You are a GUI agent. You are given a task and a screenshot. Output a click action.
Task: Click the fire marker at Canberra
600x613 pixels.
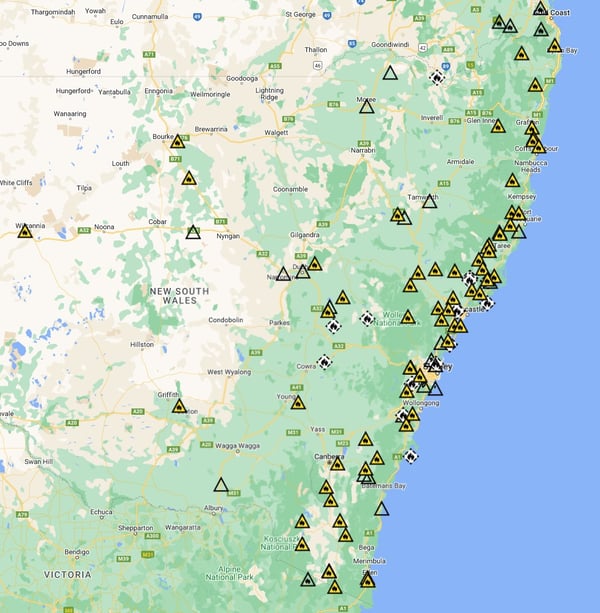tap(337, 464)
